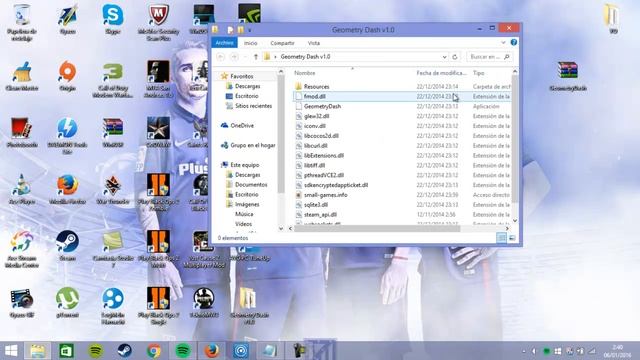The image size is (640, 360).
Task: Open War Thunder desktop shortcut
Action: tap(113, 189)
